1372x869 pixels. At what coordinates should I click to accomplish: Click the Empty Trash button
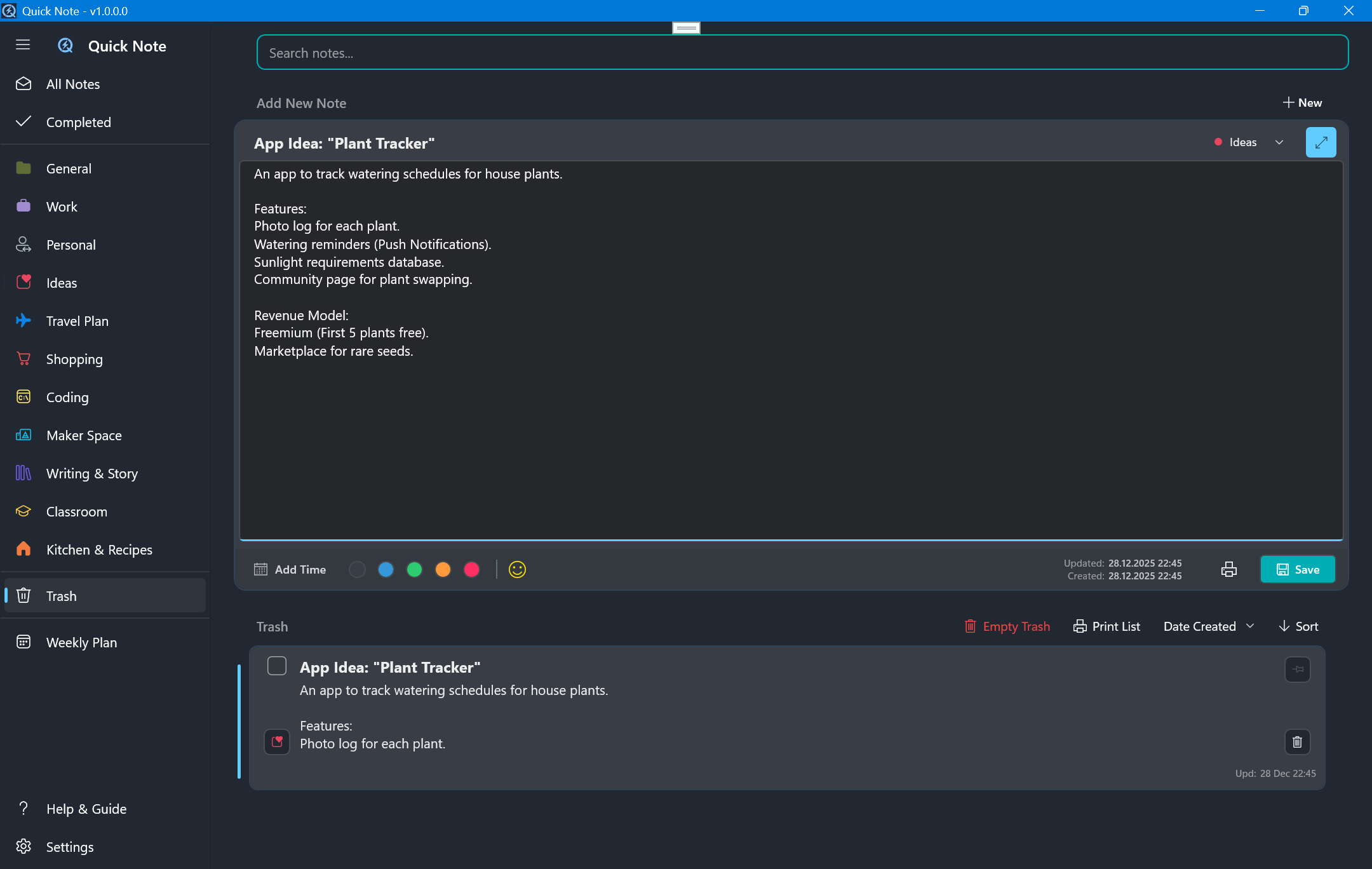click(x=1007, y=626)
